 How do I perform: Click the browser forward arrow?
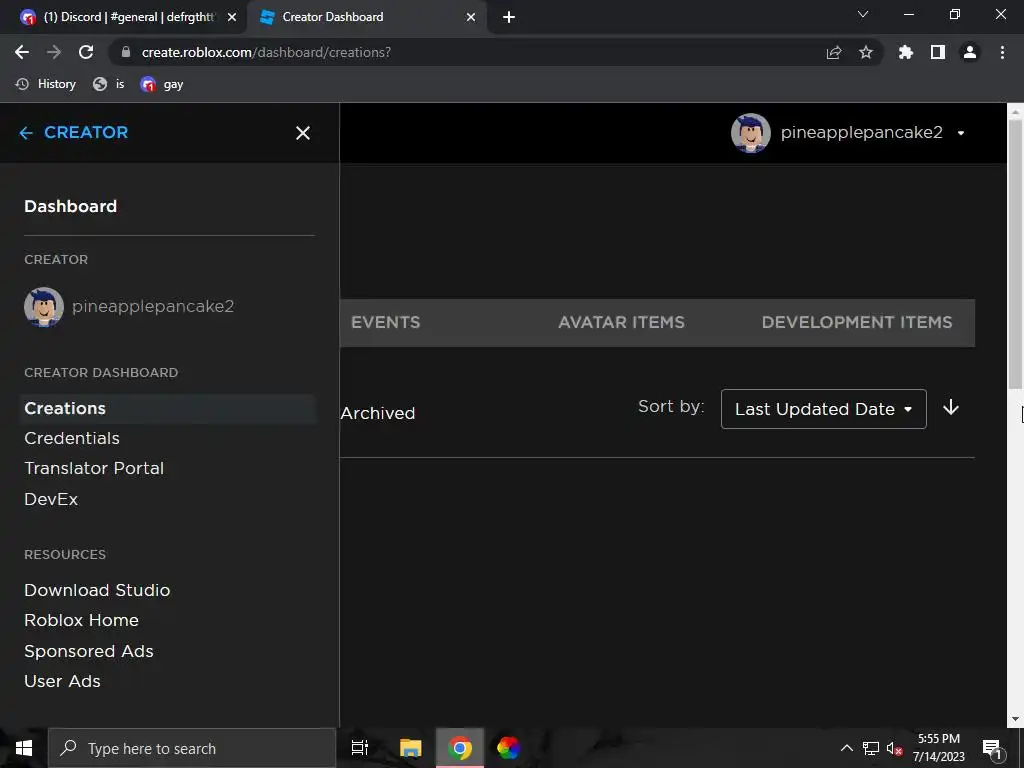pos(54,52)
